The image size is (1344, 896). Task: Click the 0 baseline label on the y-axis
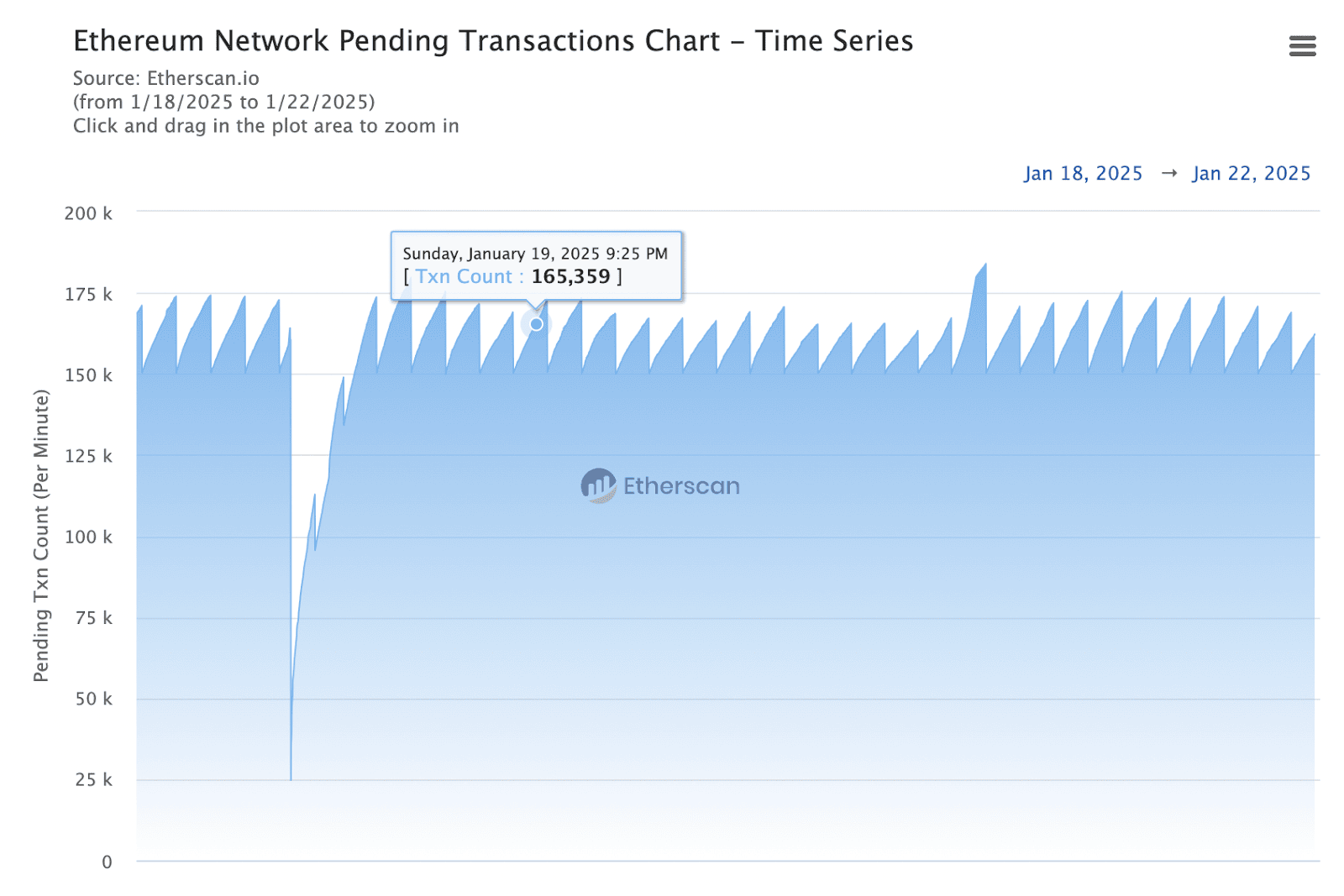pyautogui.click(x=106, y=861)
